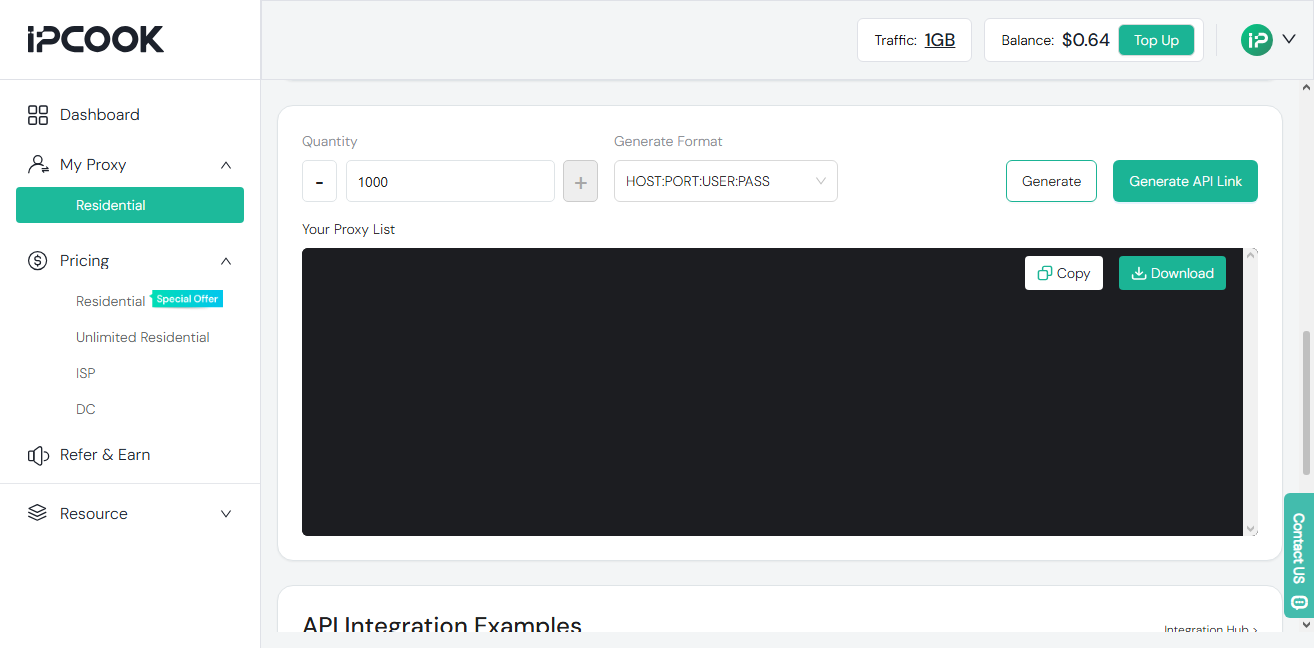
Task: Open the Contact Us side tab
Action: (x=1299, y=555)
